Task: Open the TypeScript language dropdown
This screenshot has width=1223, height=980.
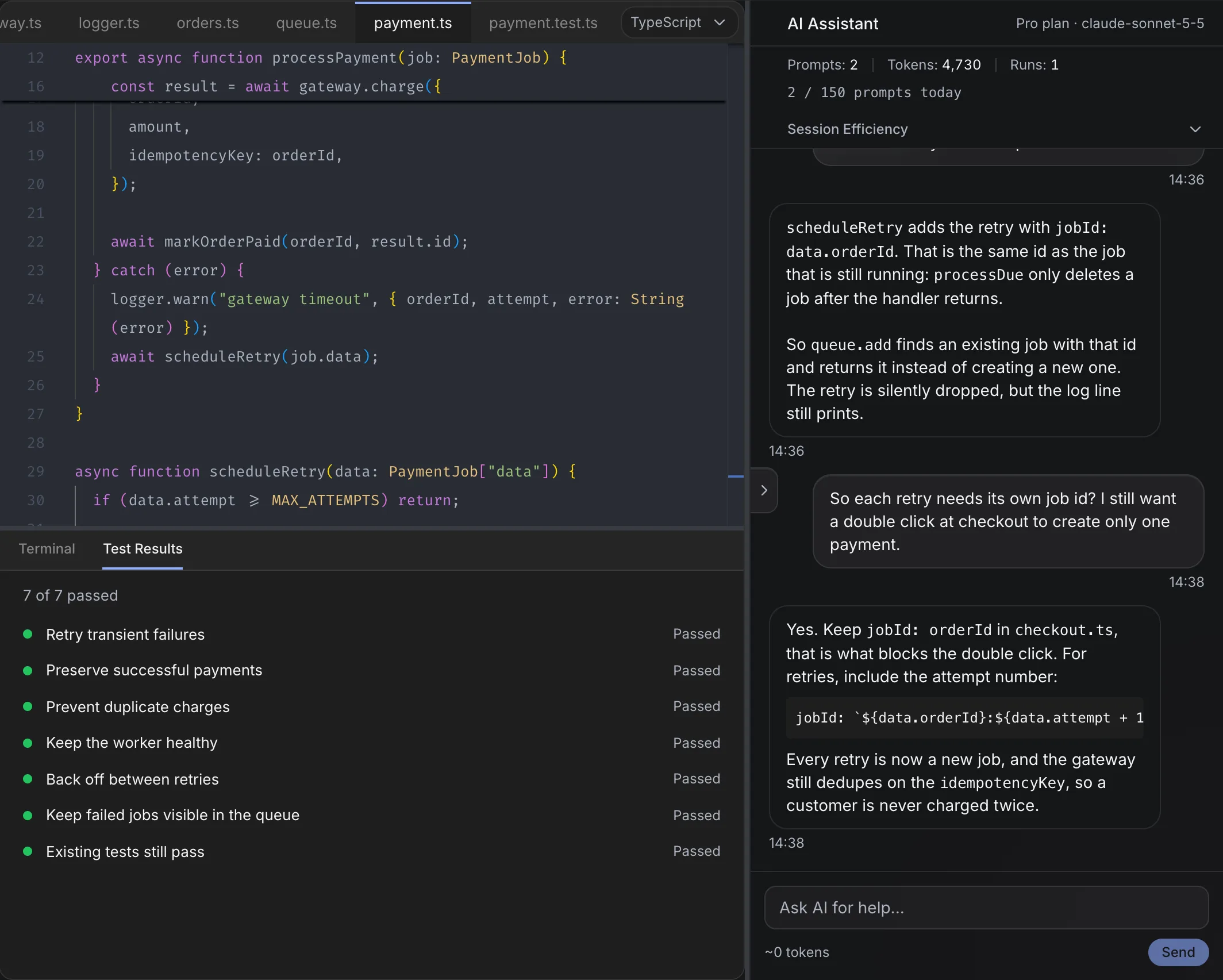Action: [678, 22]
